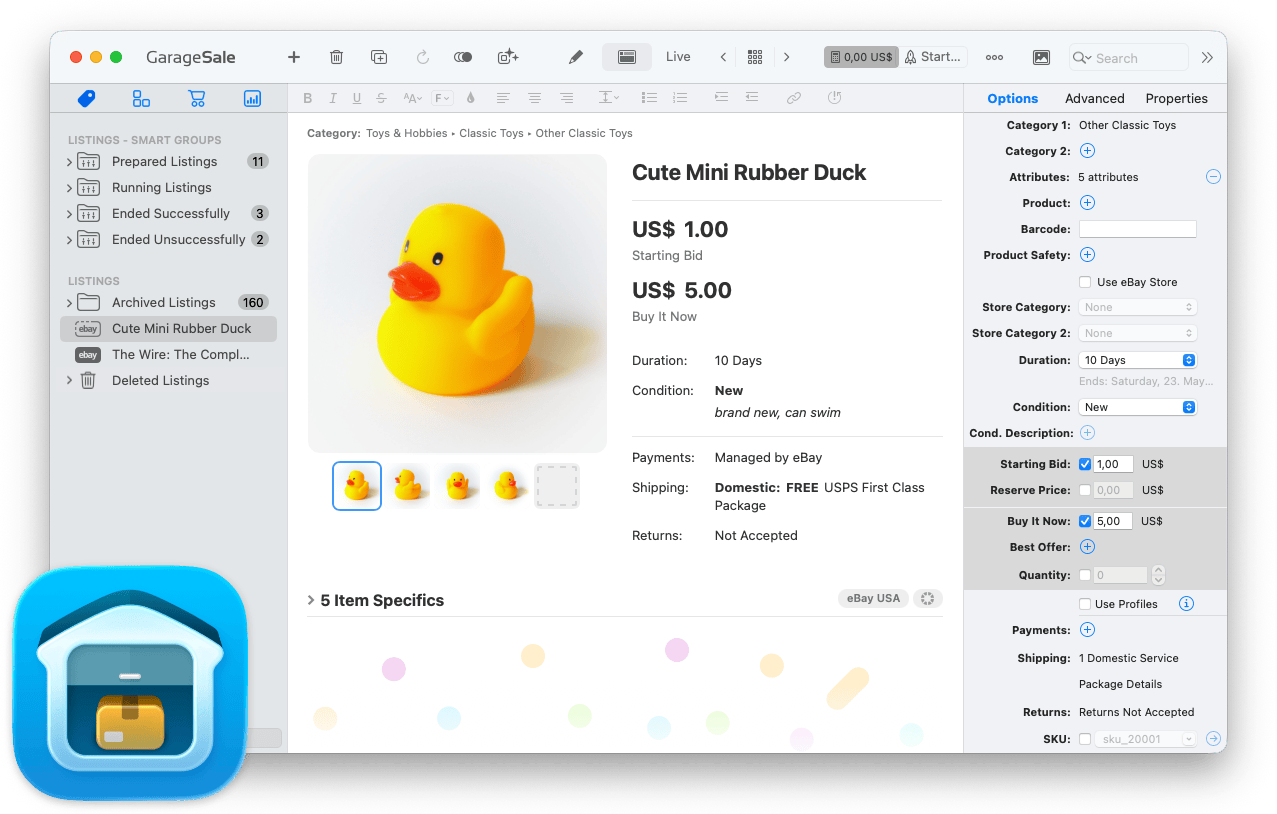Expand the Ended Successfully group
1277x814 pixels.
pos(69,214)
